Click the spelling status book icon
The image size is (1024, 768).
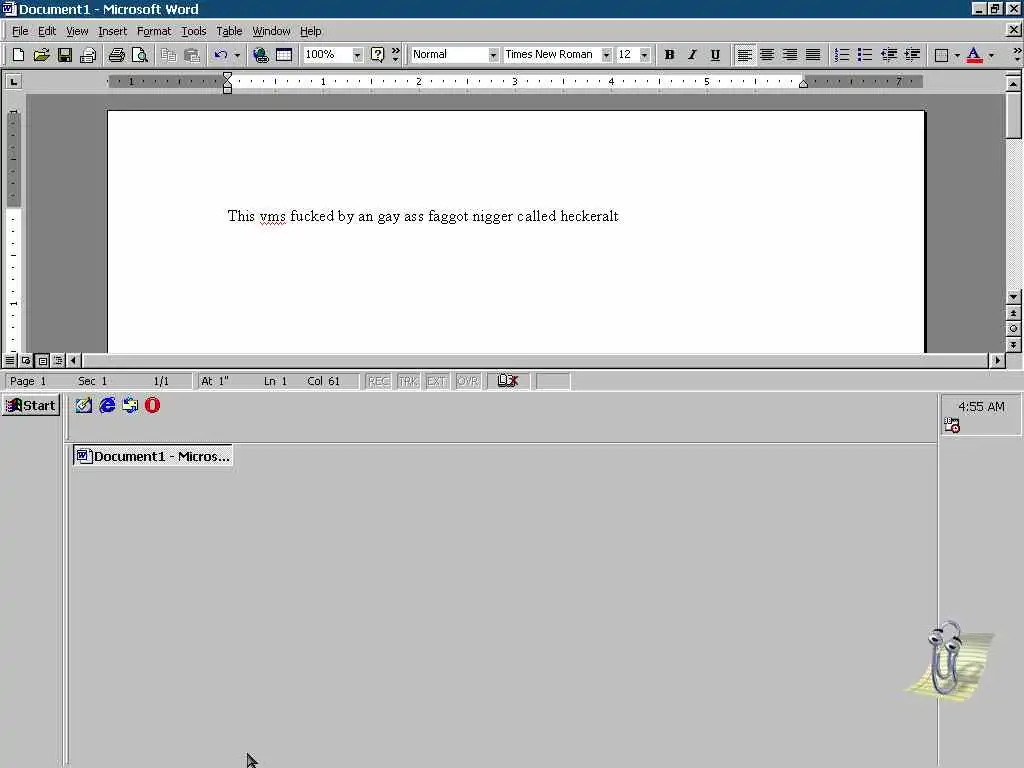(507, 381)
